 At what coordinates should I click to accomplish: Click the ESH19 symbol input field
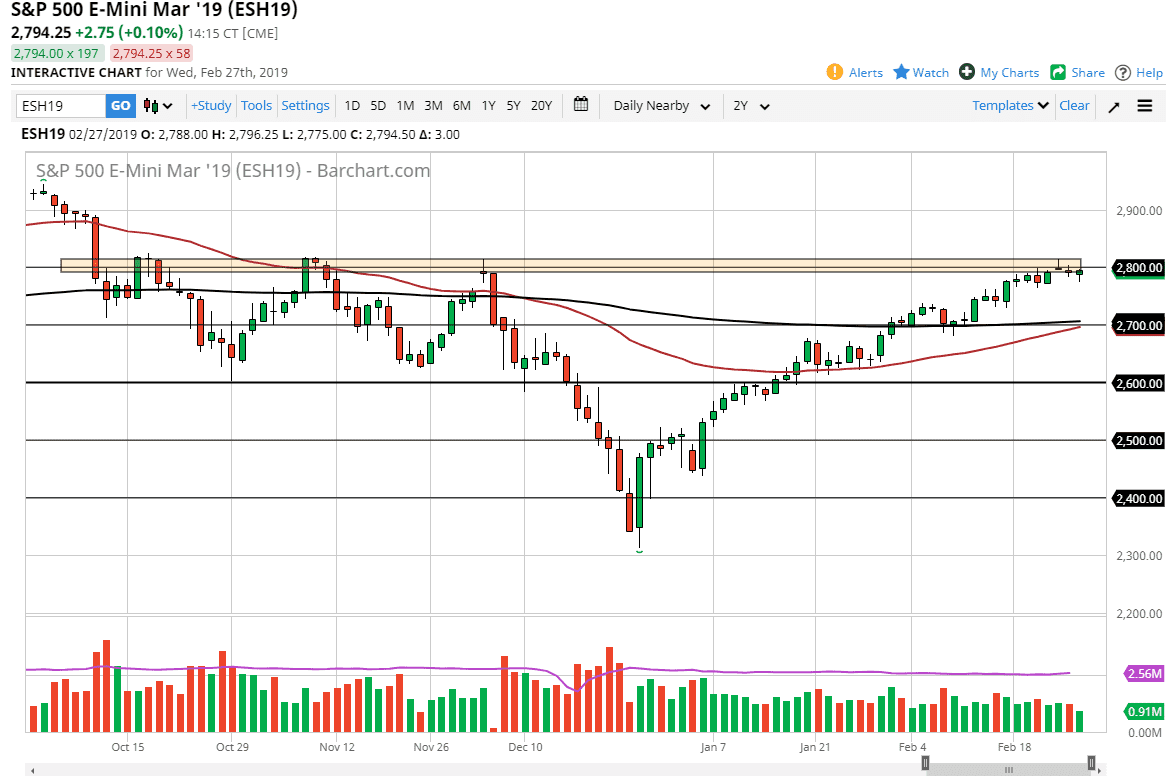click(60, 105)
